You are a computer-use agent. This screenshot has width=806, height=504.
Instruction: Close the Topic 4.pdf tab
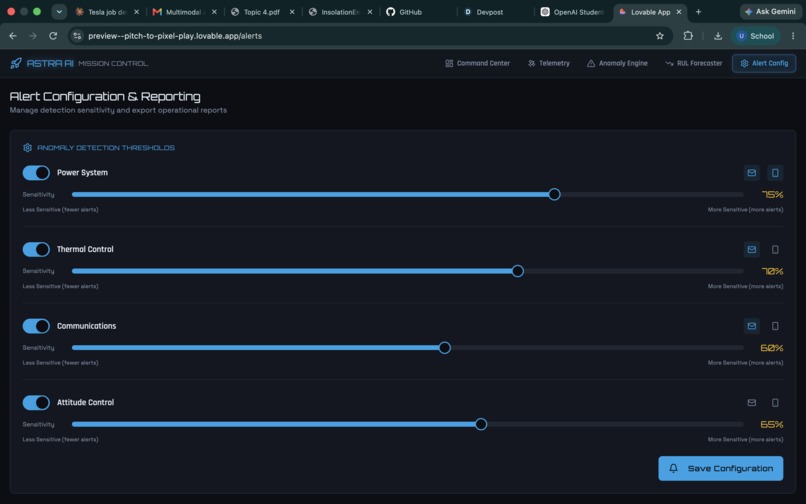(x=292, y=12)
